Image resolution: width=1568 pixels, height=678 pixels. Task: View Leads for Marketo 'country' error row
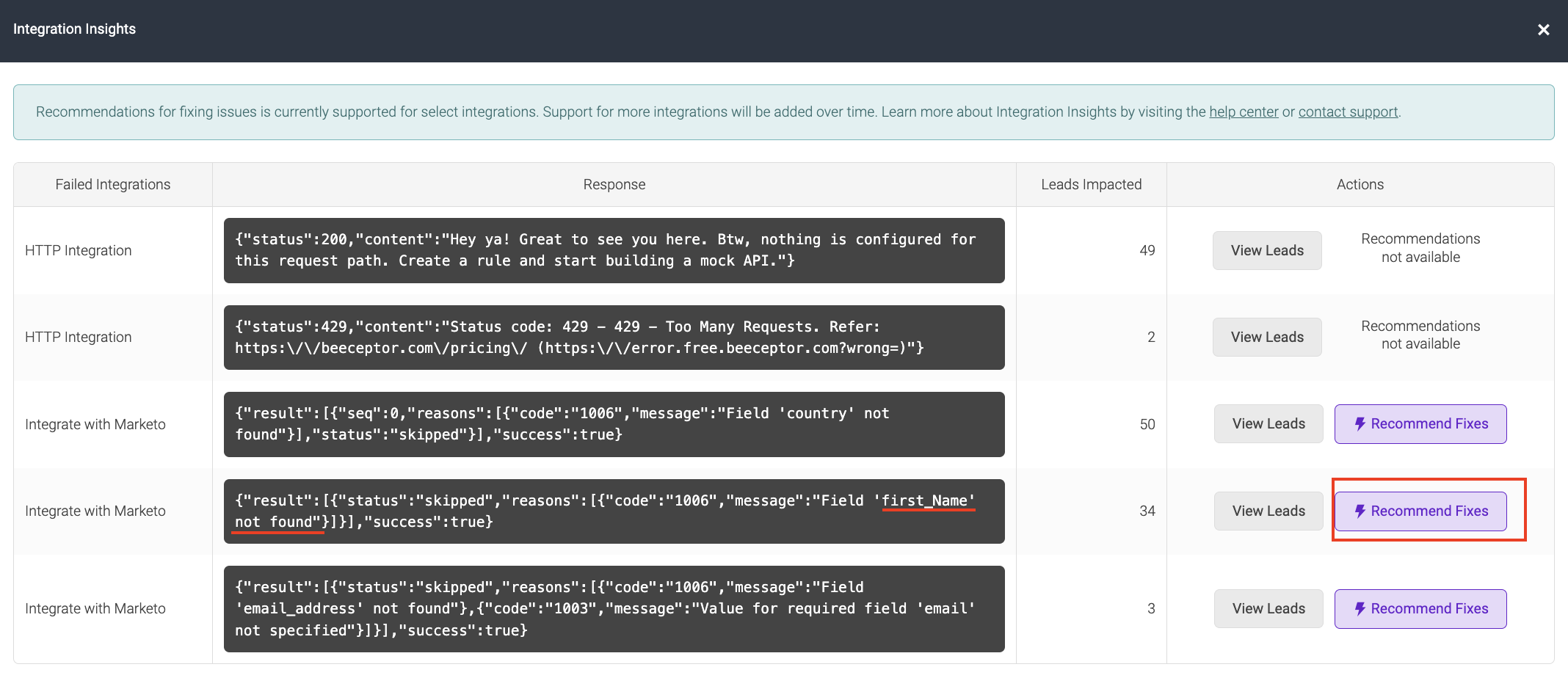[1268, 423]
